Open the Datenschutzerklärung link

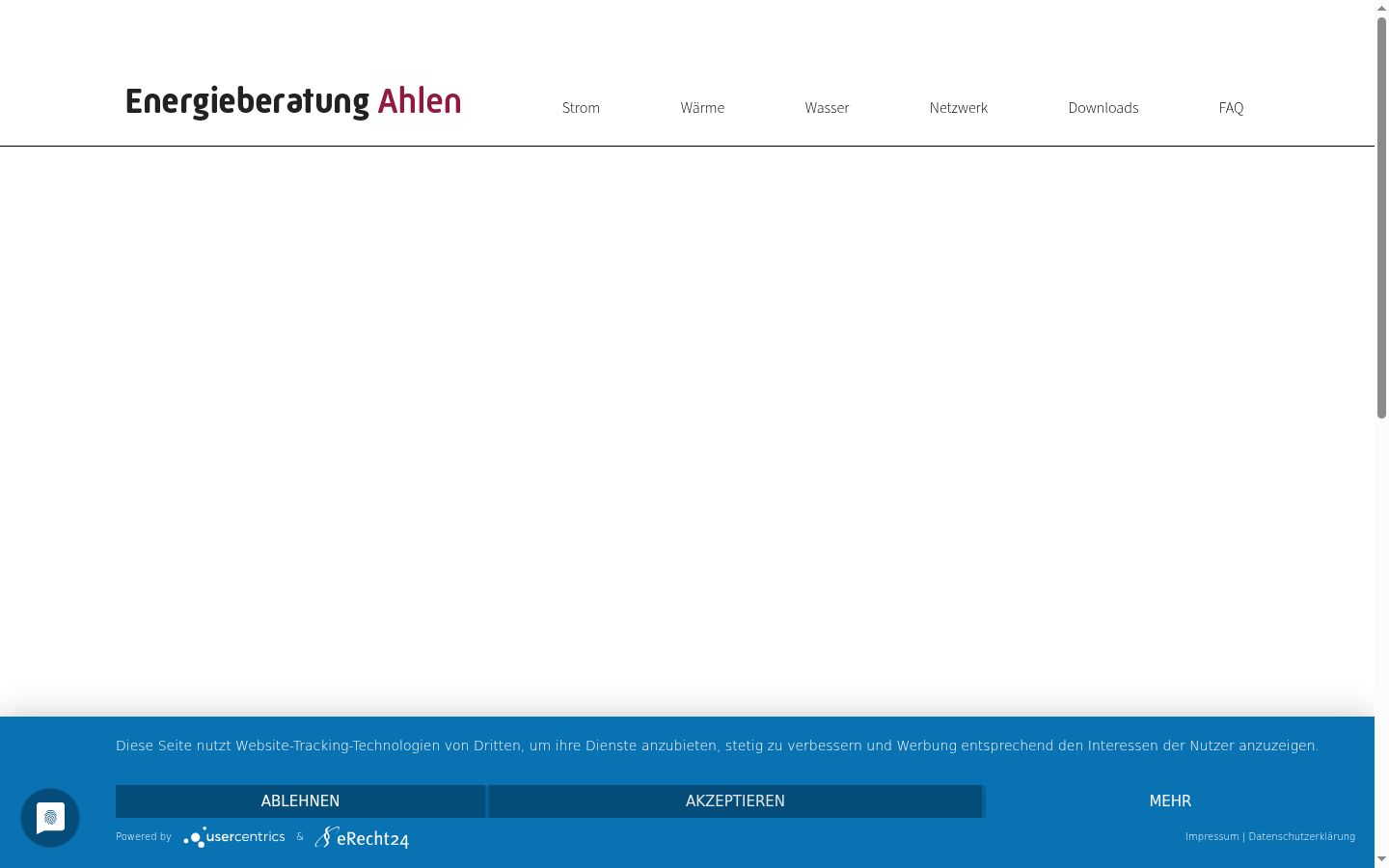coord(1301,837)
